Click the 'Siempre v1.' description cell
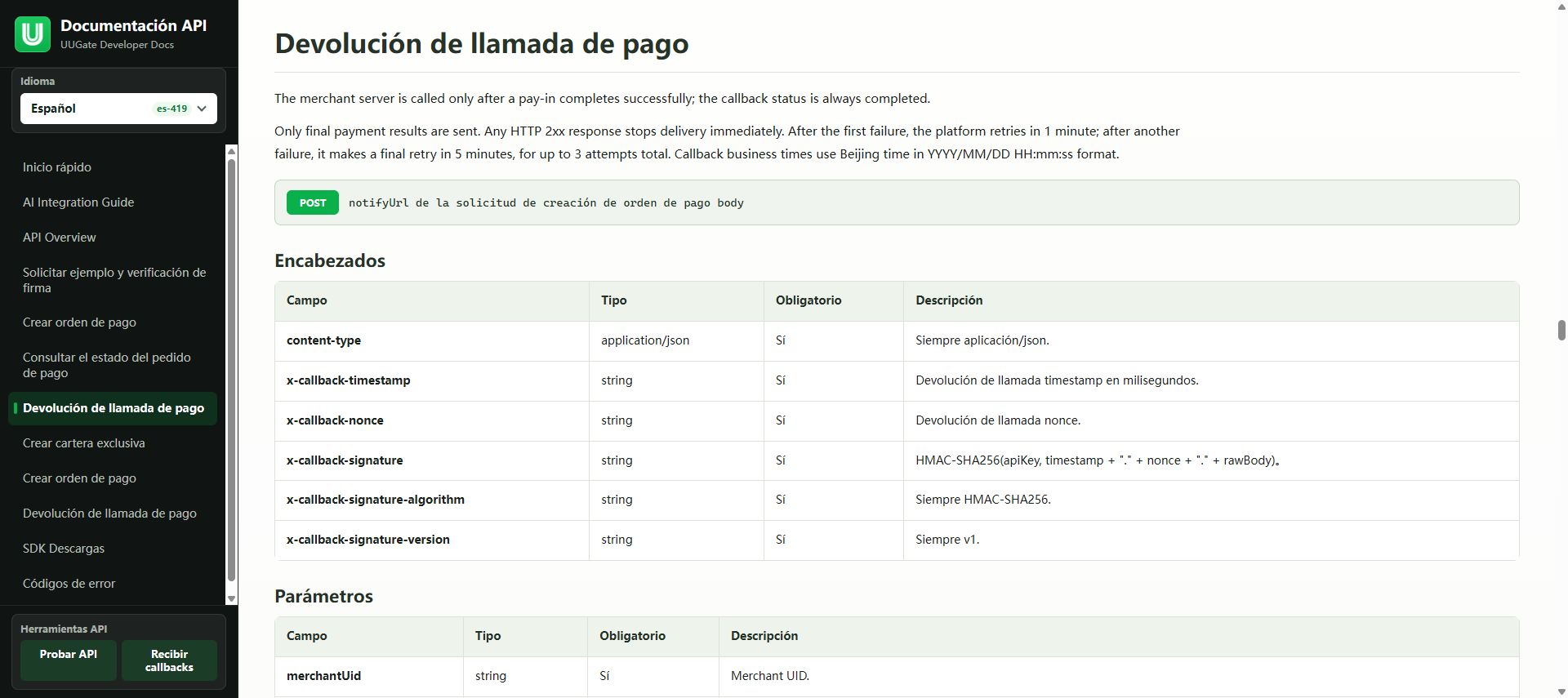 point(1211,540)
